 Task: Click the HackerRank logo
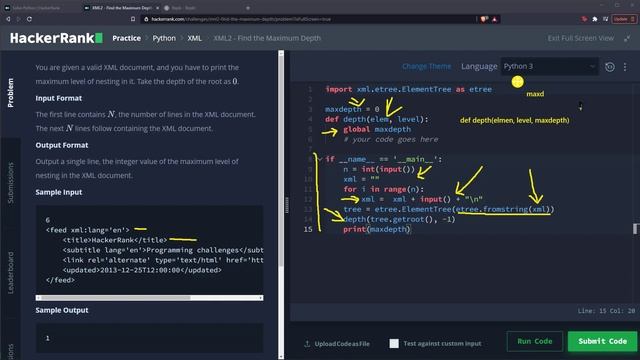point(56,38)
